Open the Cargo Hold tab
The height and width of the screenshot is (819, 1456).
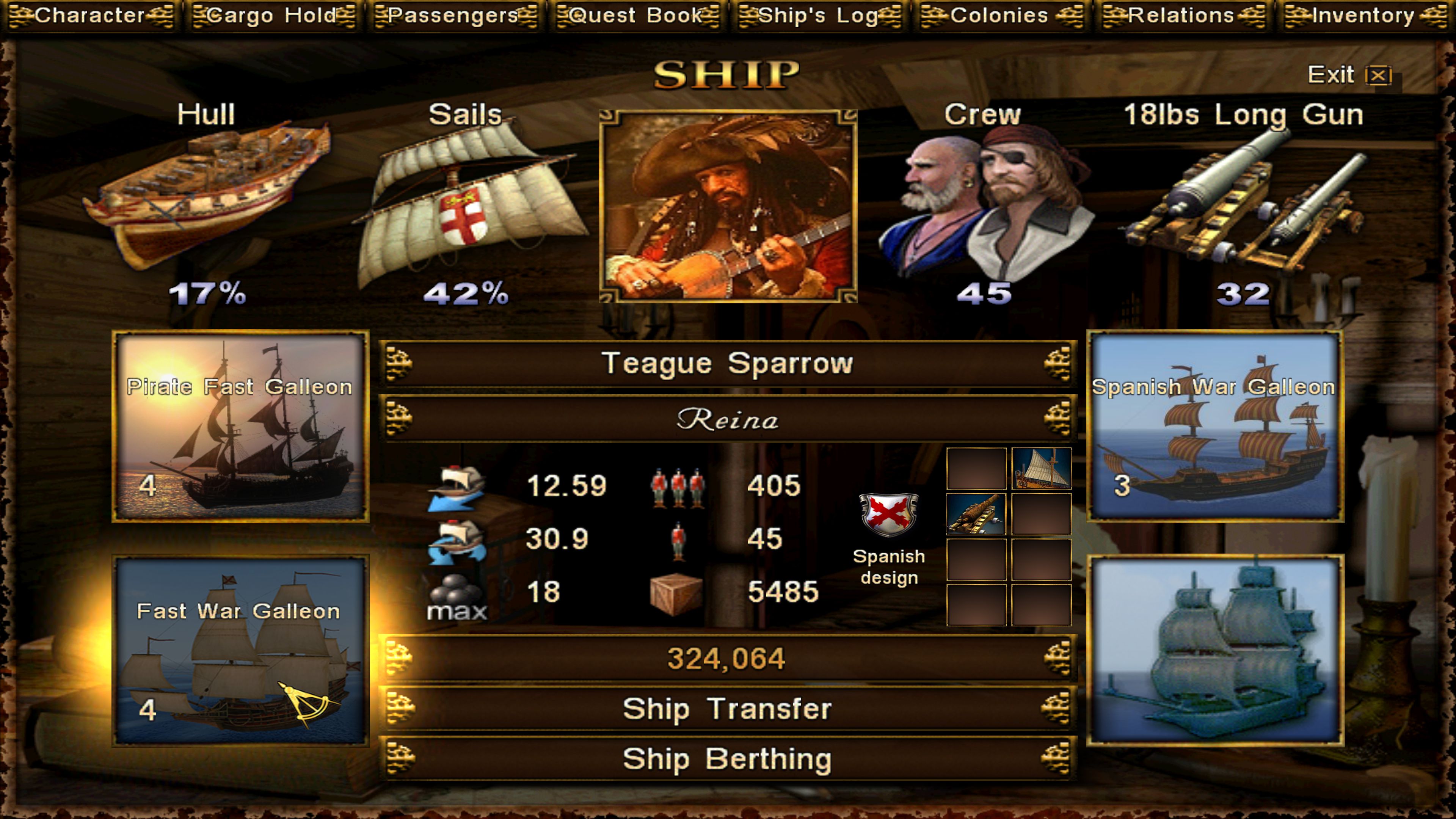tap(273, 15)
